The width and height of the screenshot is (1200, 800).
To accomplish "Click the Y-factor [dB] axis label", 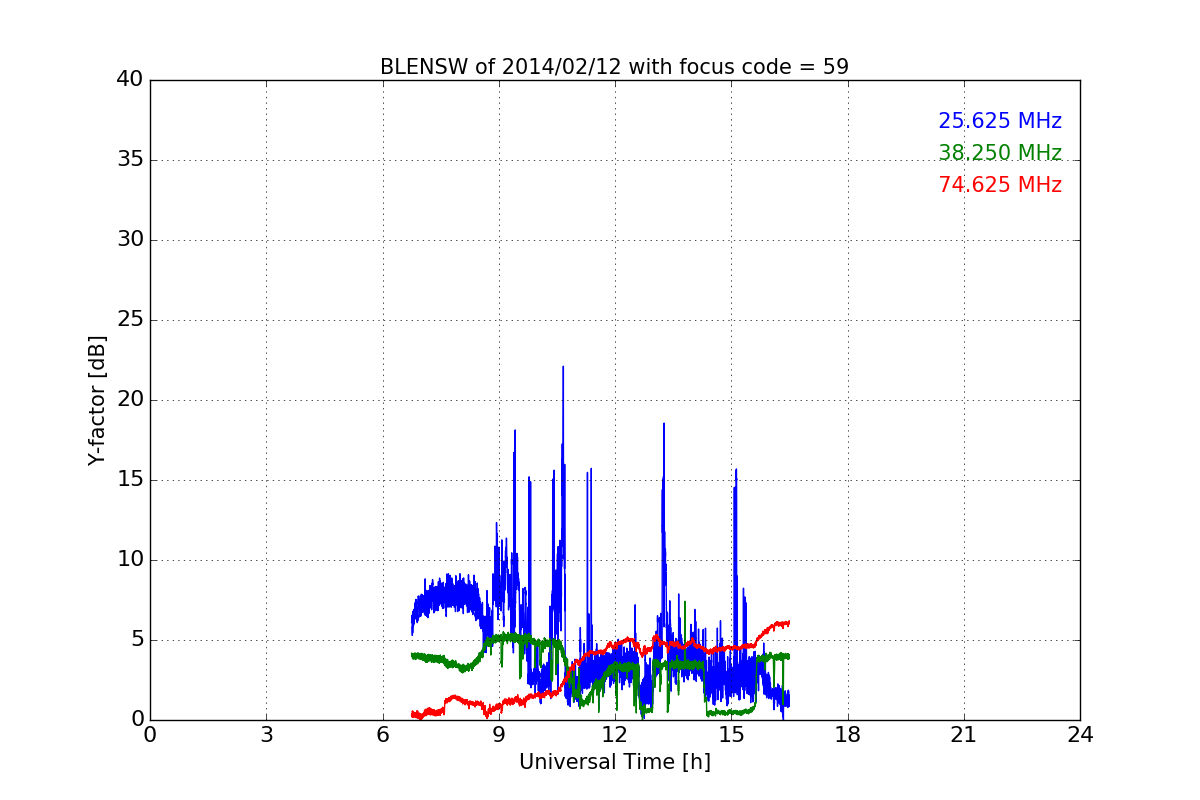I will coord(97,400).
